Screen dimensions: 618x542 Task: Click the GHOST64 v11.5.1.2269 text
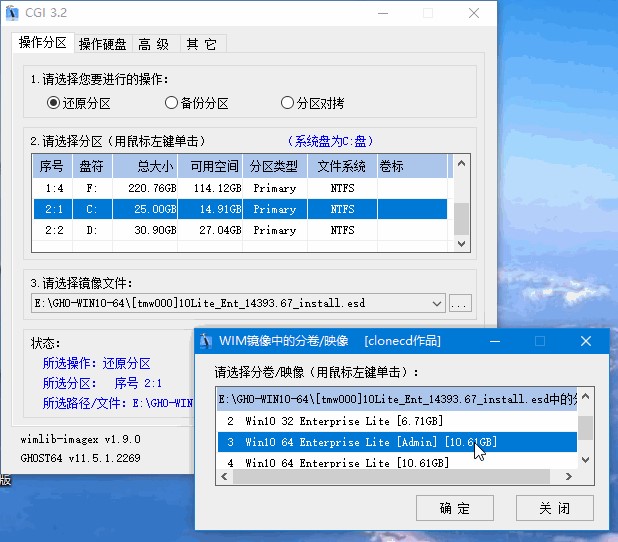tap(80, 458)
